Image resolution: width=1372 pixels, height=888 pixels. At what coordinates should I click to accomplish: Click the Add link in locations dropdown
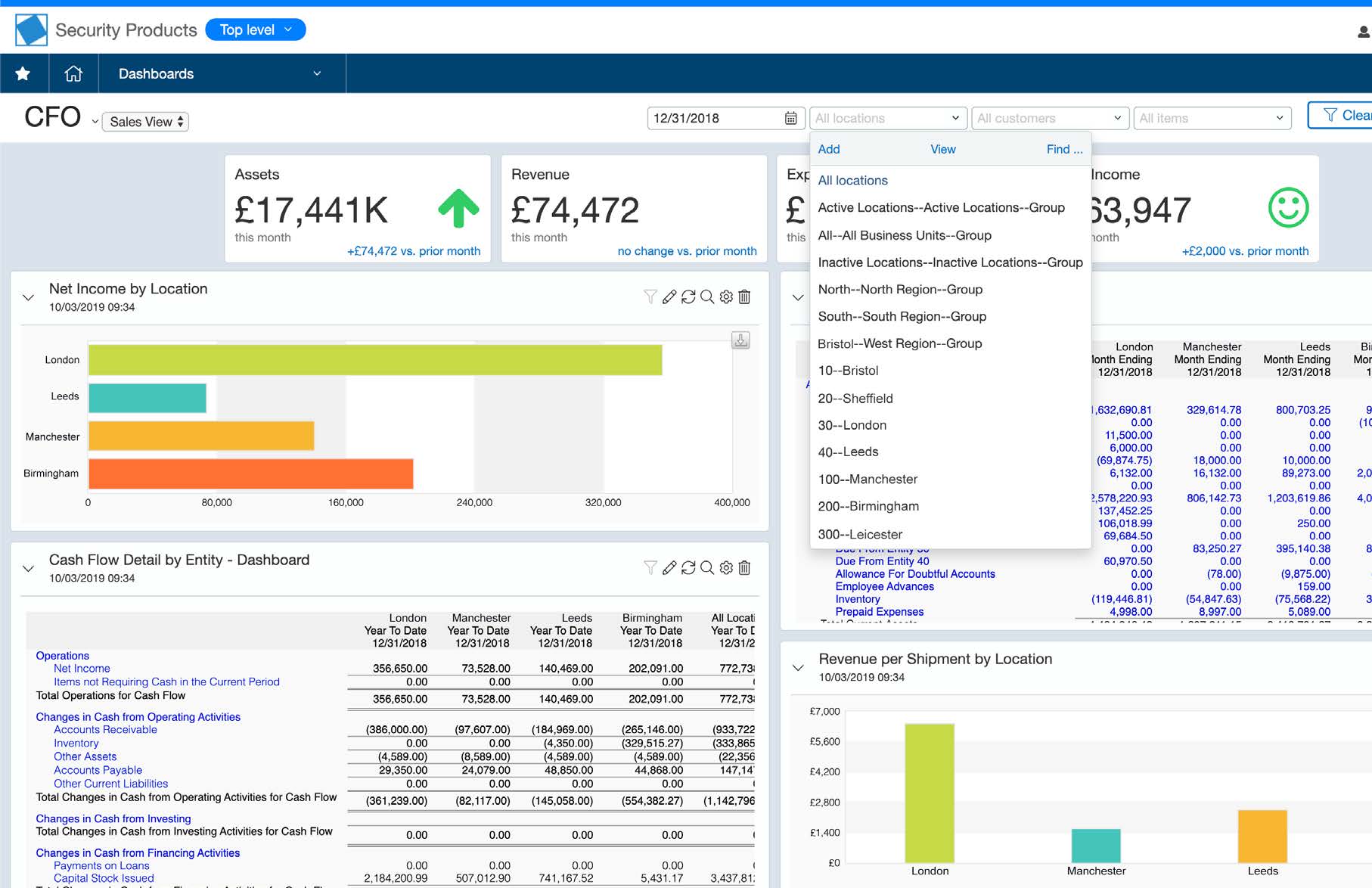tap(829, 149)
